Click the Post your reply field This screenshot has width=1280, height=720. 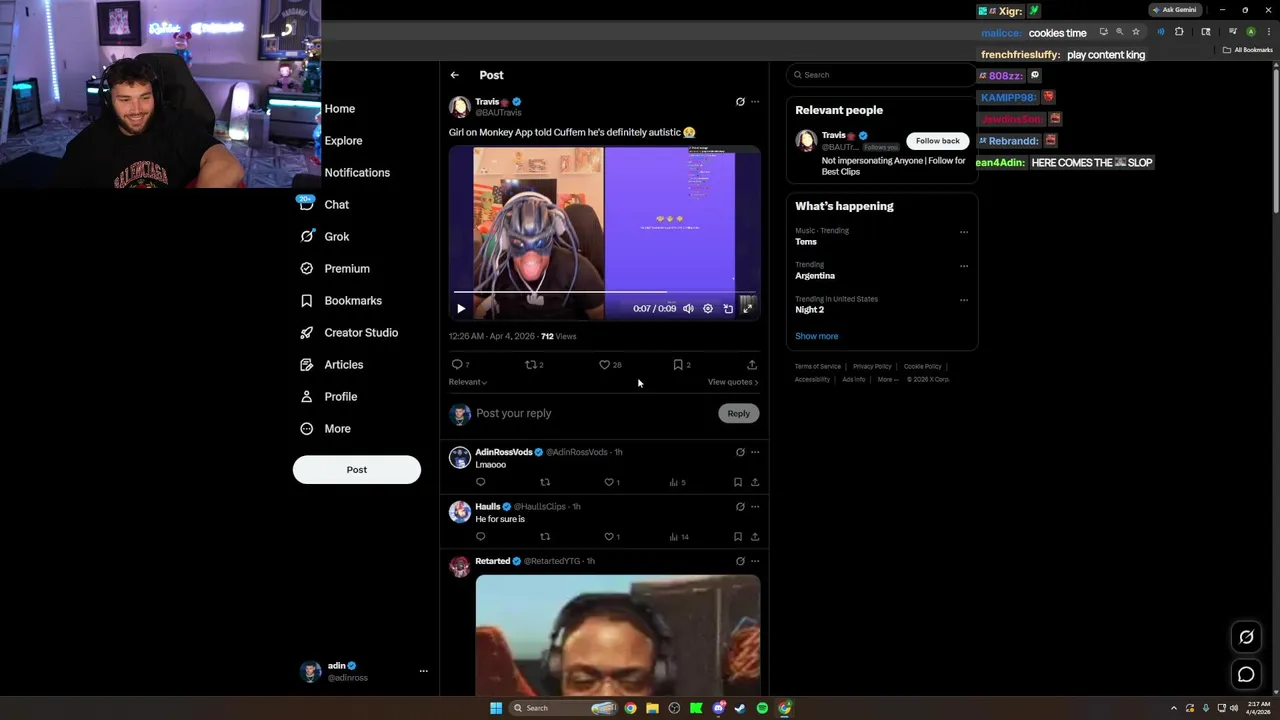(593, 413)
